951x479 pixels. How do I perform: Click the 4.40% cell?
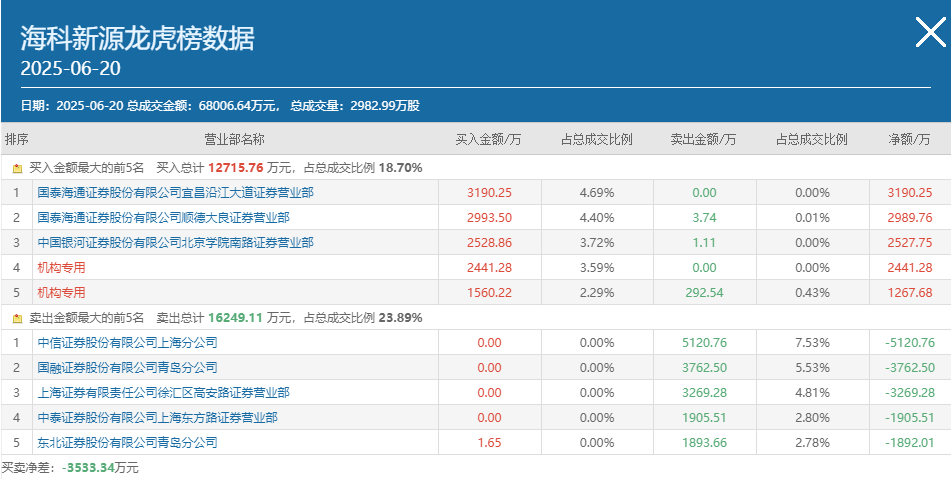click(x=597, y=218)
